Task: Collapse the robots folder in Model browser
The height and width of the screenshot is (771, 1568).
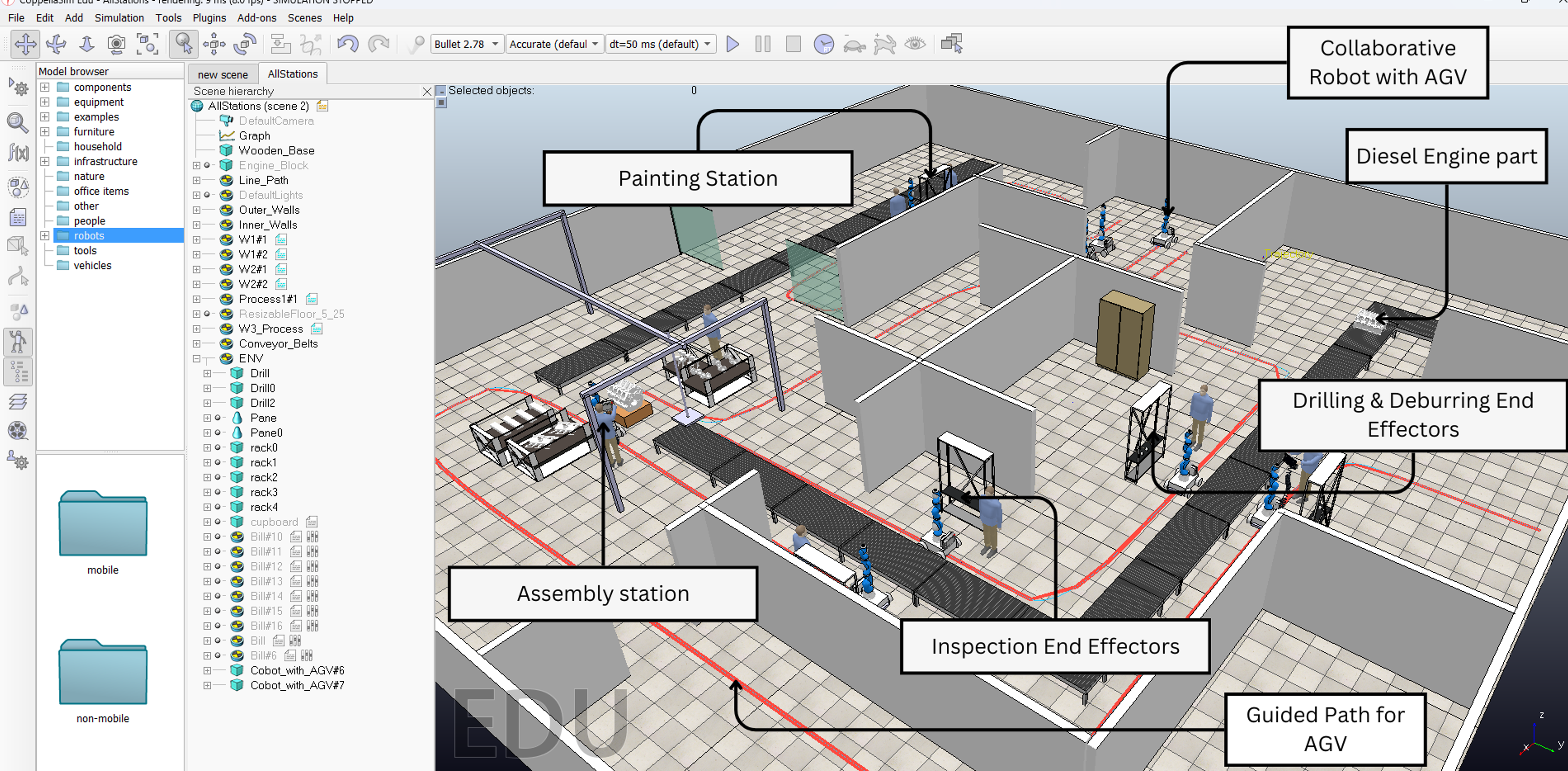Action: point(44,236)
